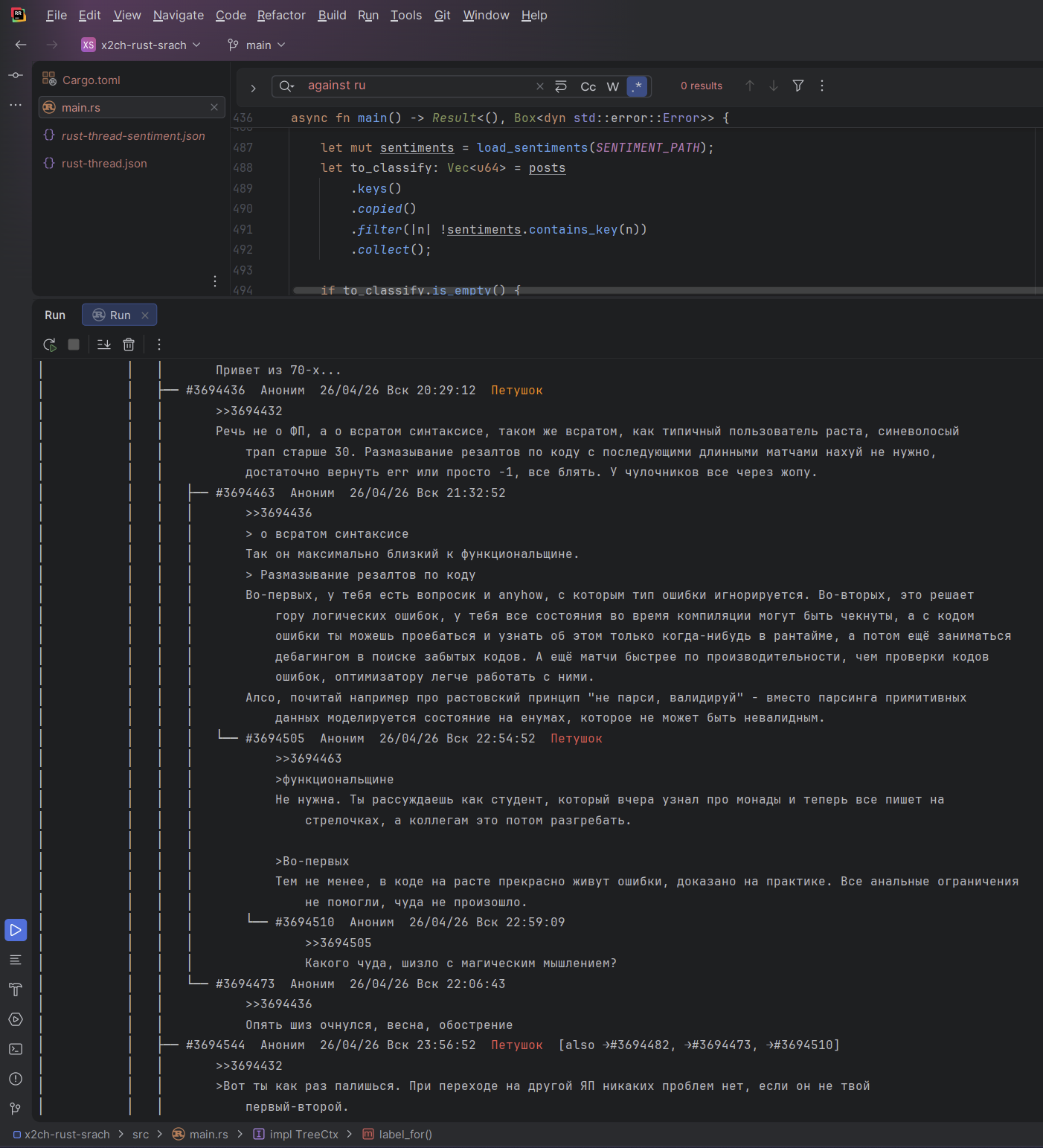
Task: Close the main.rs tab
Action: pos(214,107)
